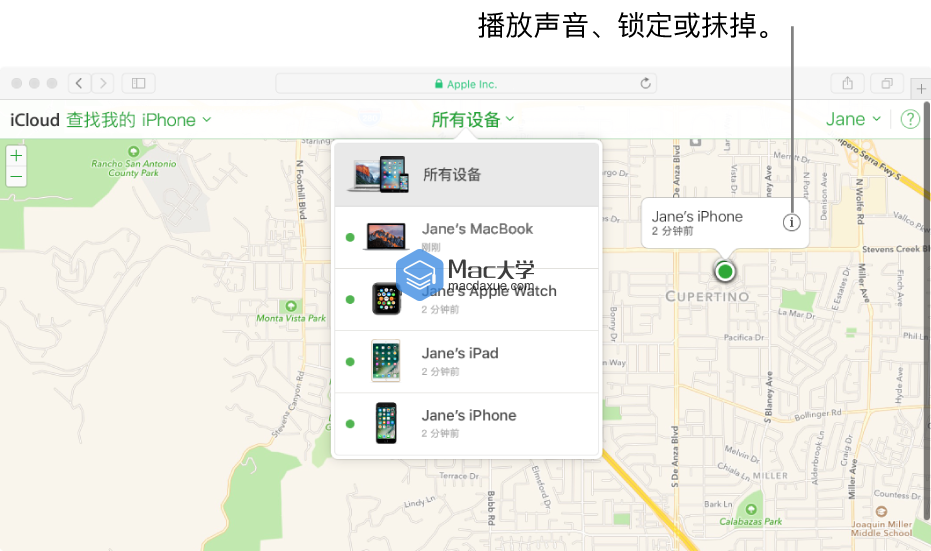Open the Share button in Safari toolbar

pyautogui.click(x=847, y=83)
